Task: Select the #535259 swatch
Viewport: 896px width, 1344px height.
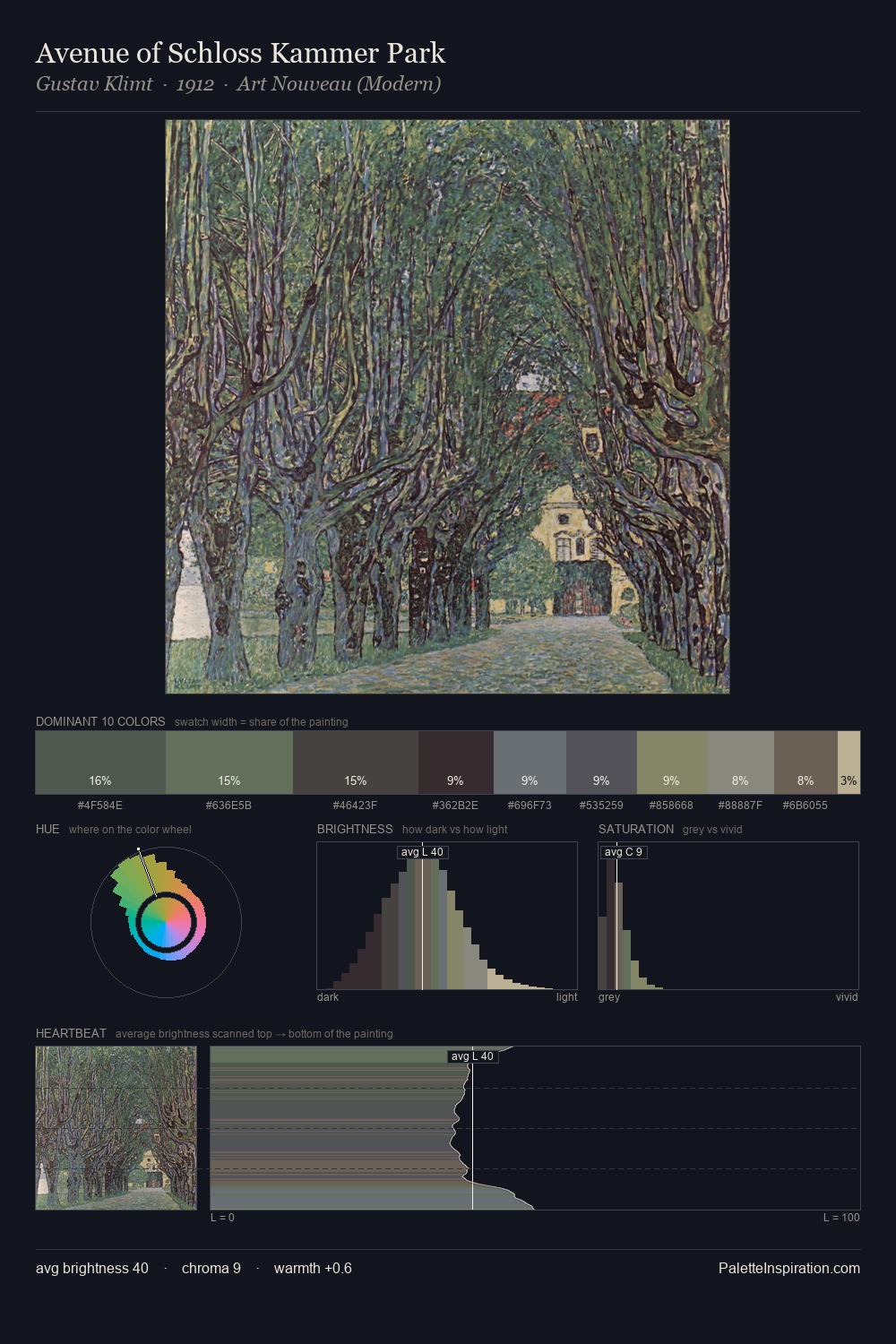Action: point(601,762)
